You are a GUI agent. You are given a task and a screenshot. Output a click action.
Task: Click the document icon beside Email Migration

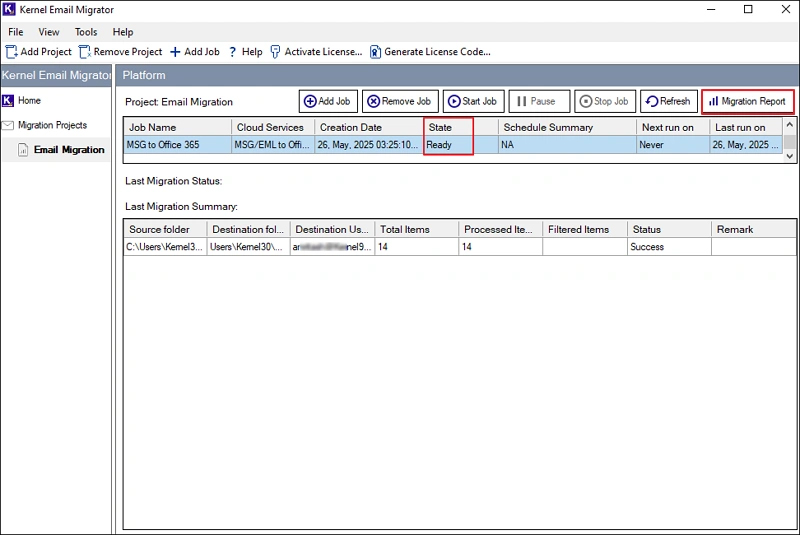pyautogui.click(x=23, y=149)
